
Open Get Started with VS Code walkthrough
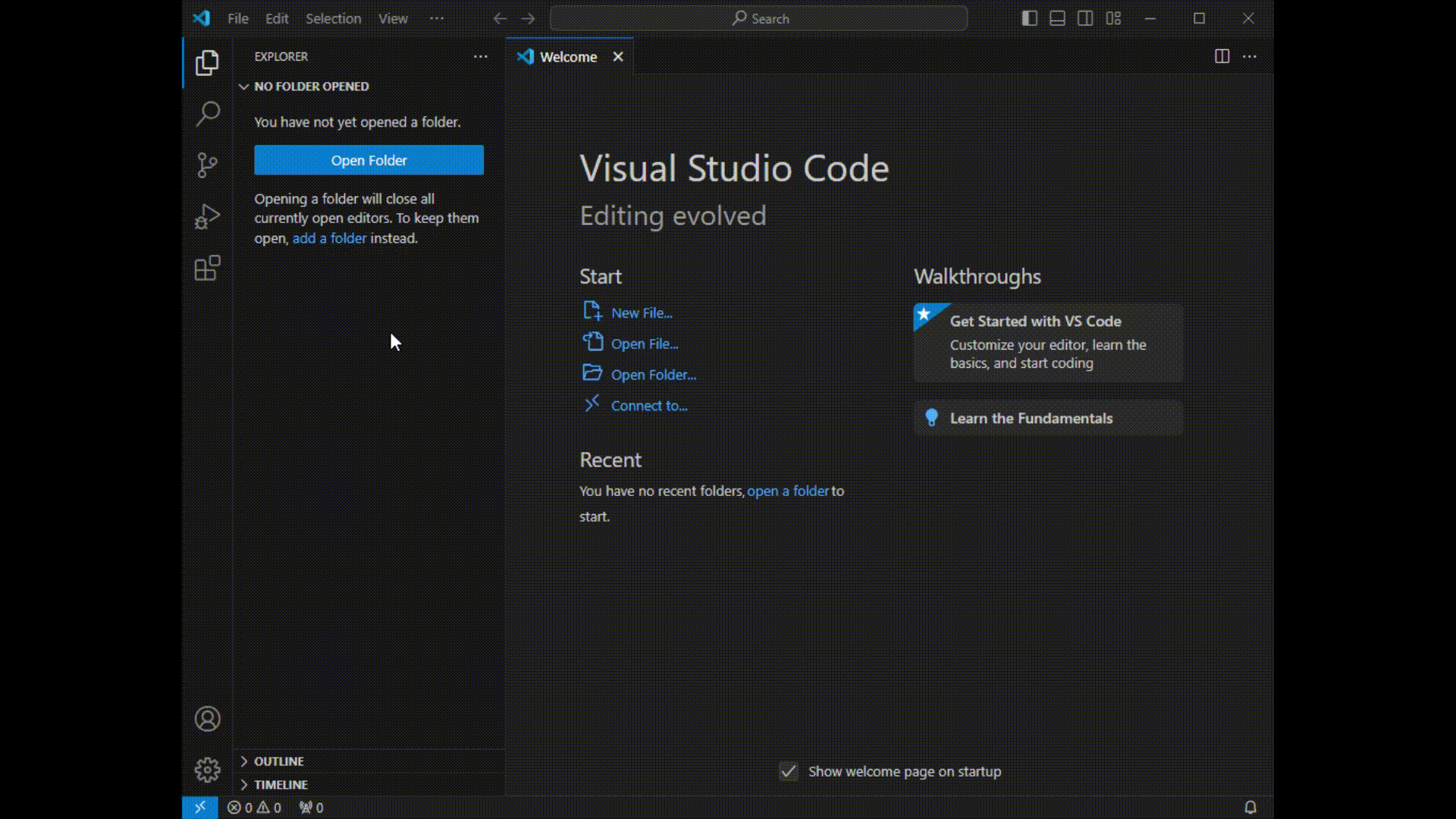[x=1048, y=342]
